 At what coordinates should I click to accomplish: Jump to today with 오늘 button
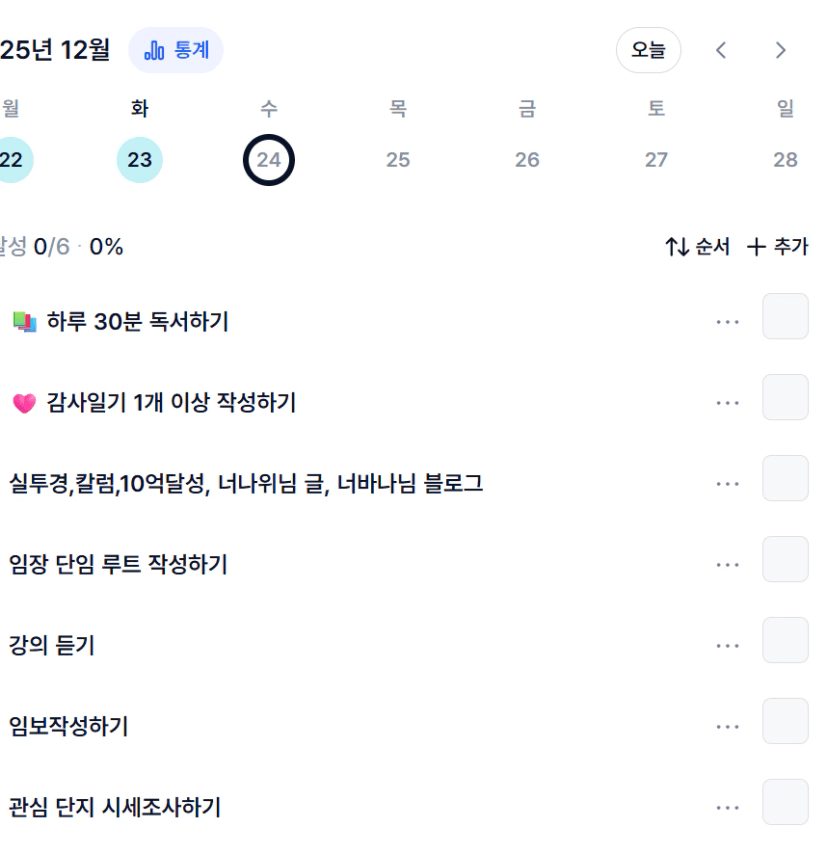click(648, 50)
